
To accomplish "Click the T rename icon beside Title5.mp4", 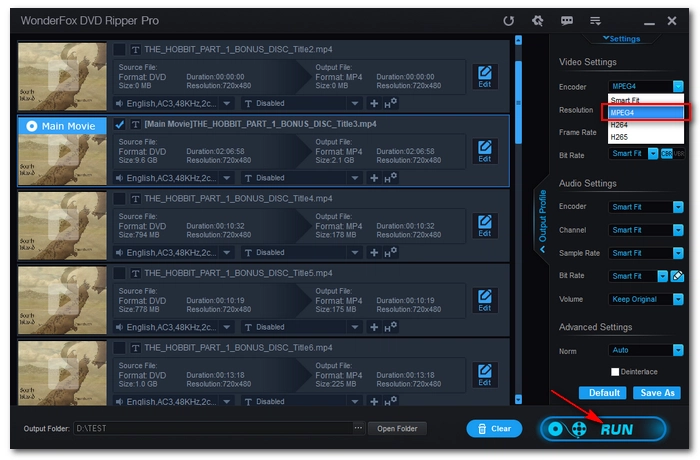I will 135,273.
